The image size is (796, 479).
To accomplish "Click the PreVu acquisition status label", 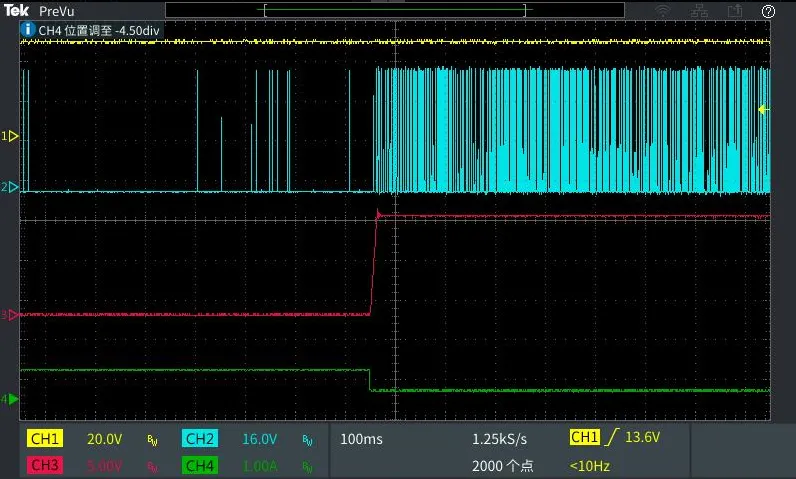I will click(x=56, y=11).
